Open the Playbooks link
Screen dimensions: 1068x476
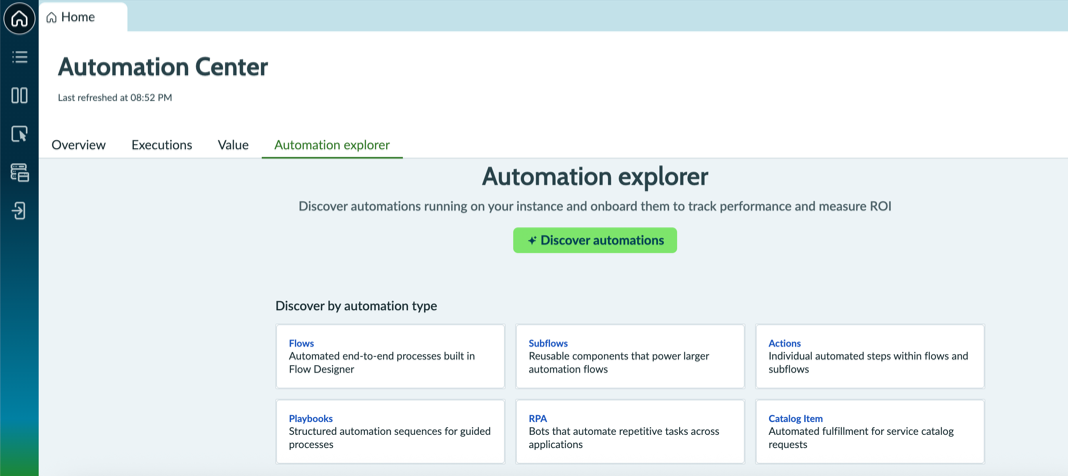311,419
